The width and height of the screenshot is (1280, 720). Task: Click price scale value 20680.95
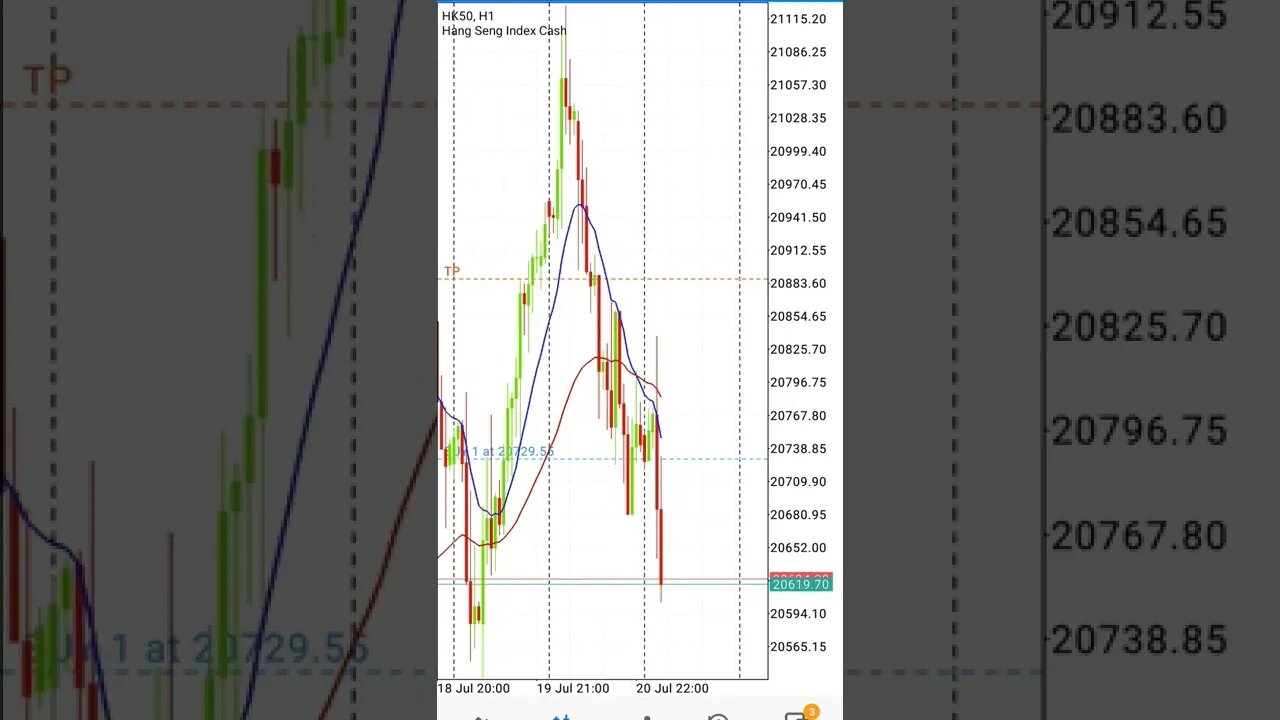[798, 514]
